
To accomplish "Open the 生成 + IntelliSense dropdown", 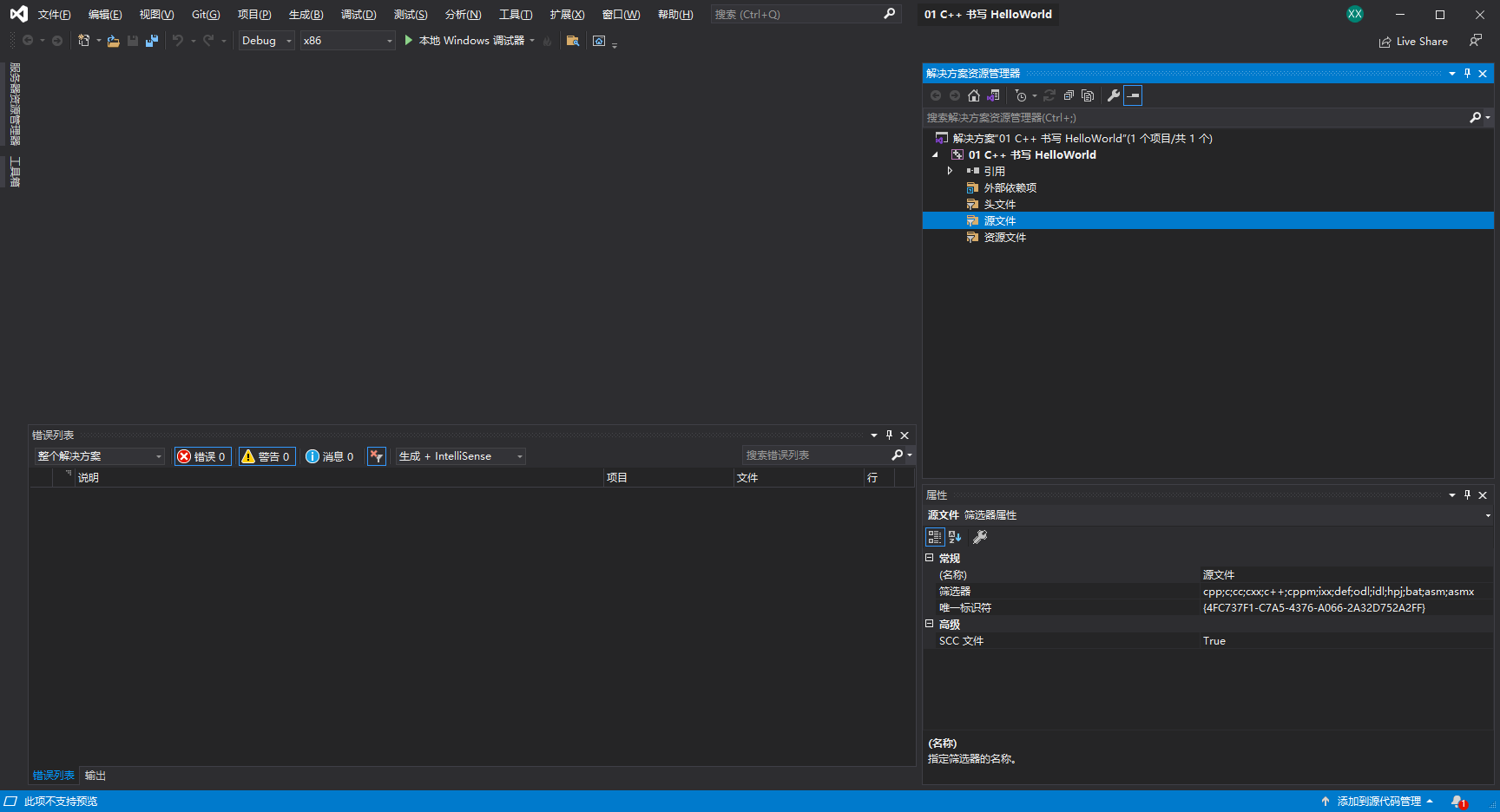I will (461, 456).
